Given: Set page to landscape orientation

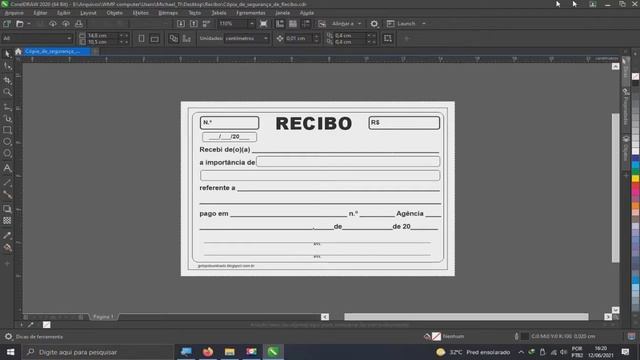Looking at the screenshot, I should (155, 38).
